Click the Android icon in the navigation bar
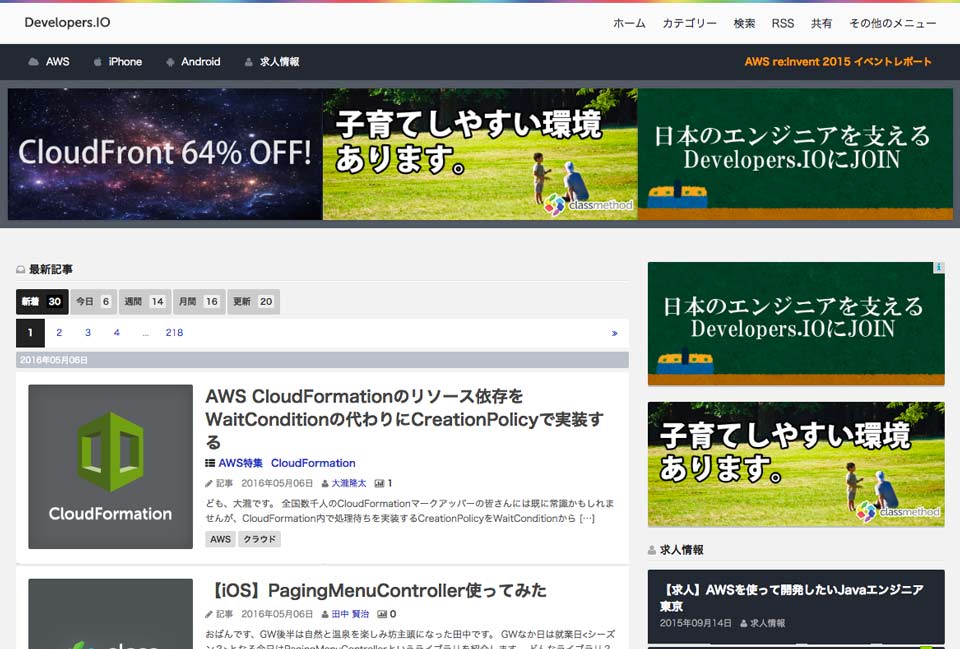 (x=170, y=62)
